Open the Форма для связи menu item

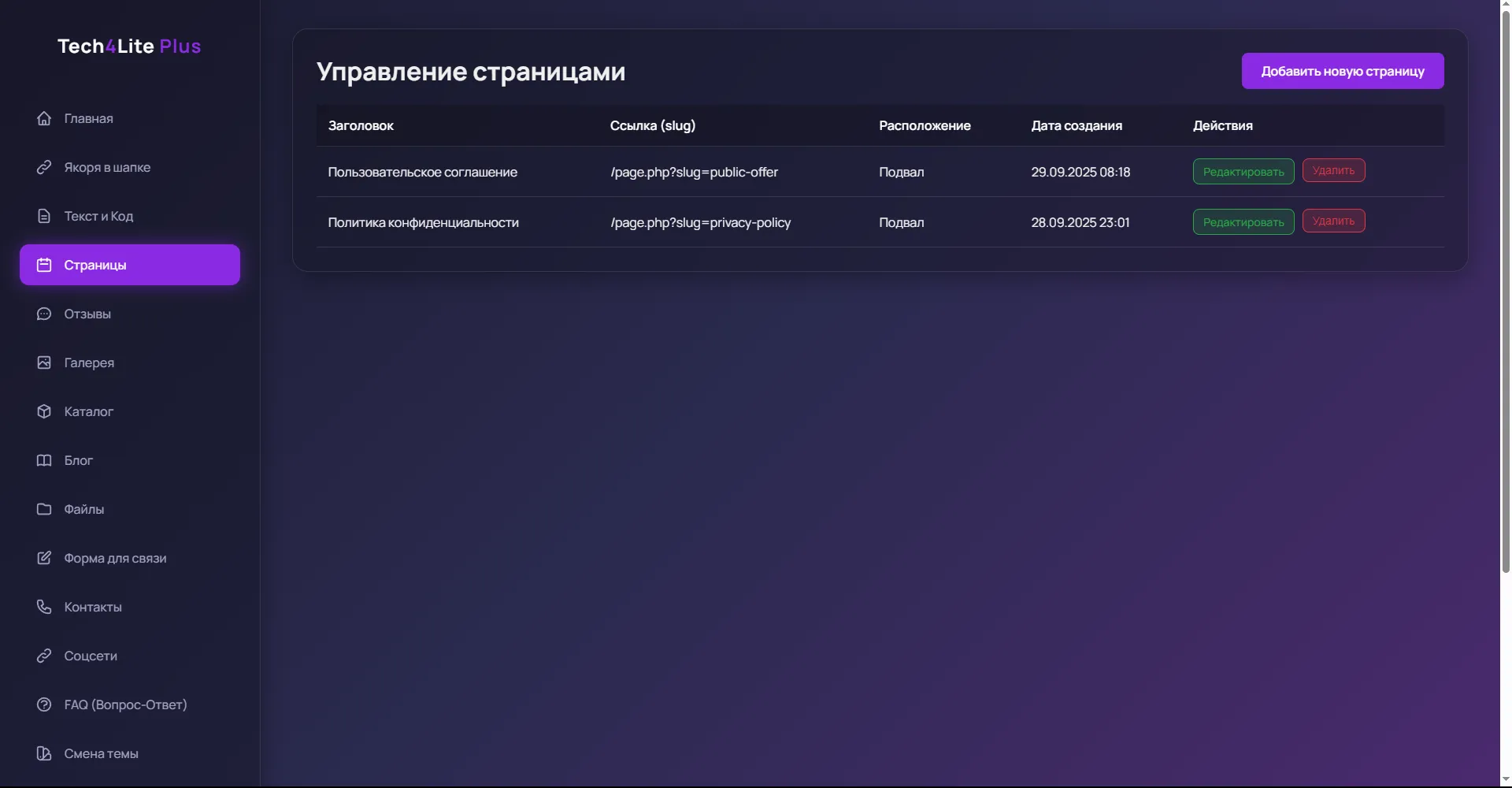point(115,558)
